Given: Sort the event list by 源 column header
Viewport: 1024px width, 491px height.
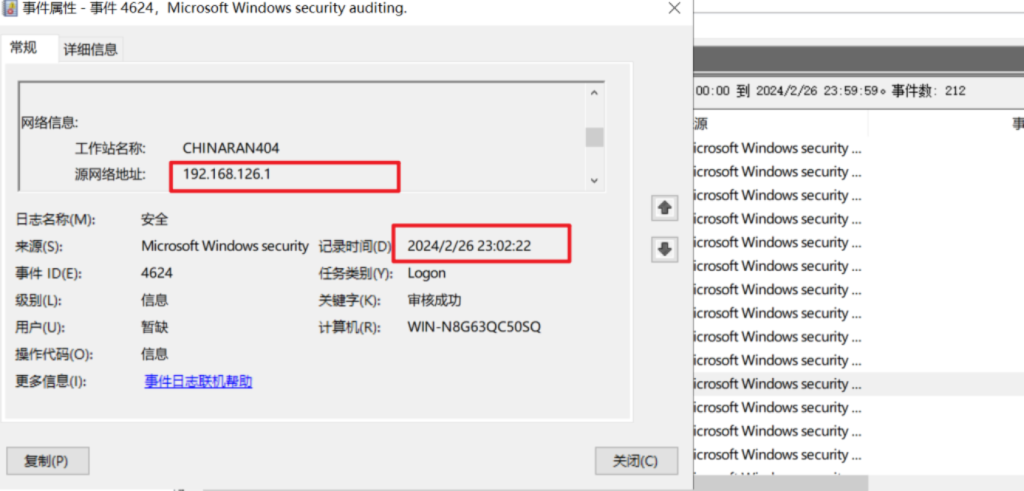Looking at the screenshot, I should (702, 124).
